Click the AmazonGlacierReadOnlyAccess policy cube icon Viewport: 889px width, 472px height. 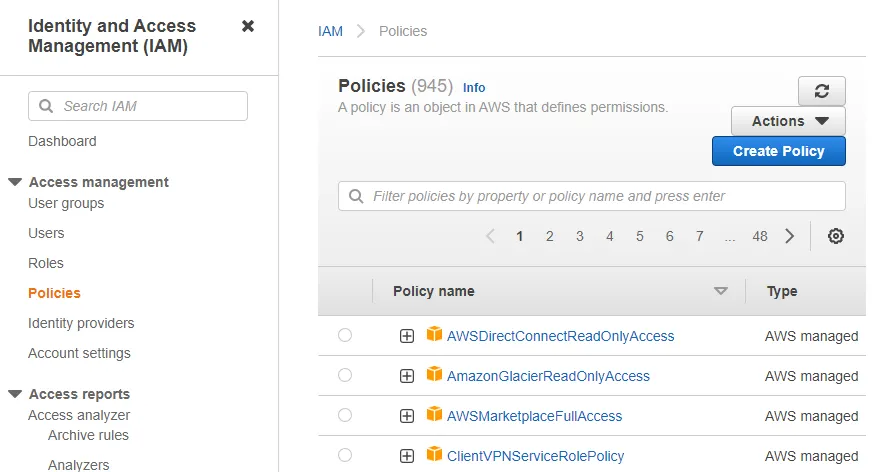click(434, 375)
